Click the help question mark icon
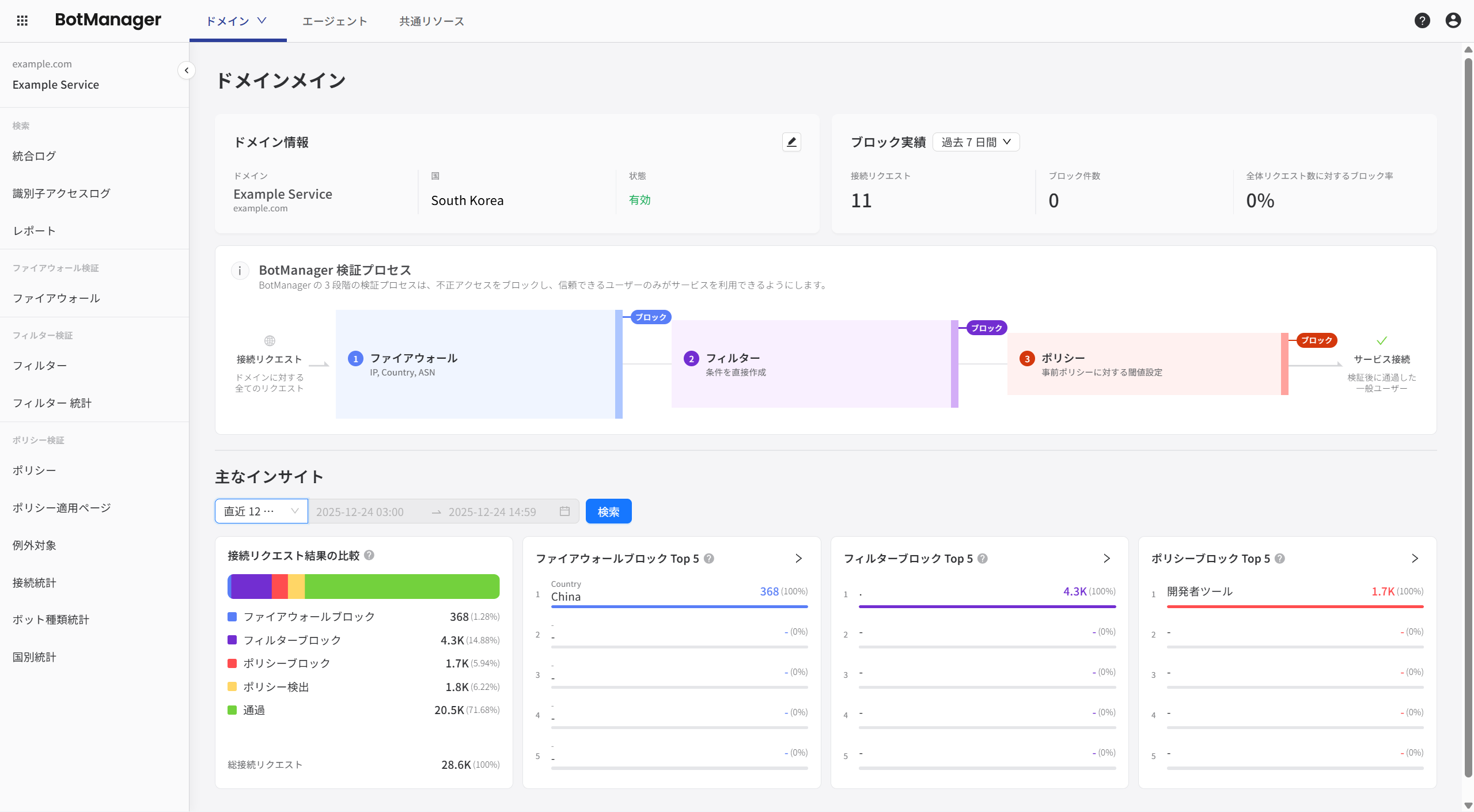The height and width of the screenshot is (812, 1474). 1422,21
